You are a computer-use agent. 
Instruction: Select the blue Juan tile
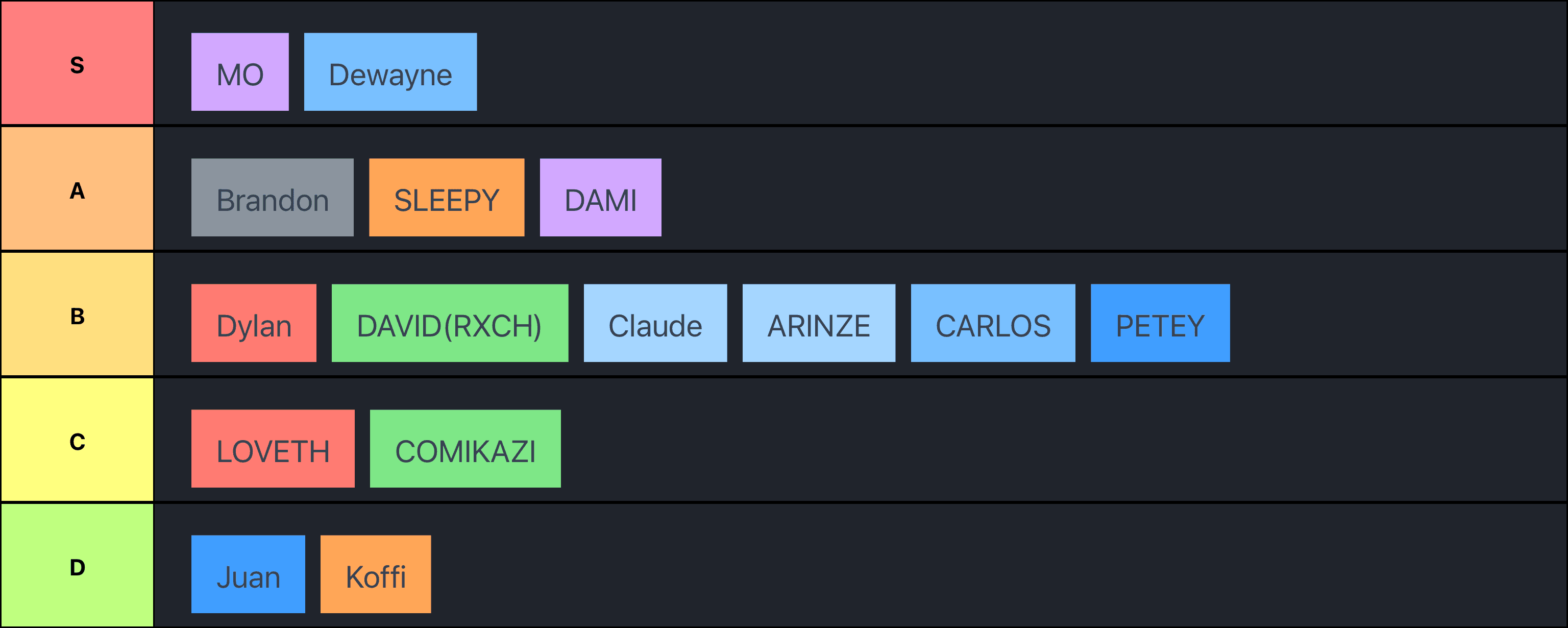(x=248, y=574)
